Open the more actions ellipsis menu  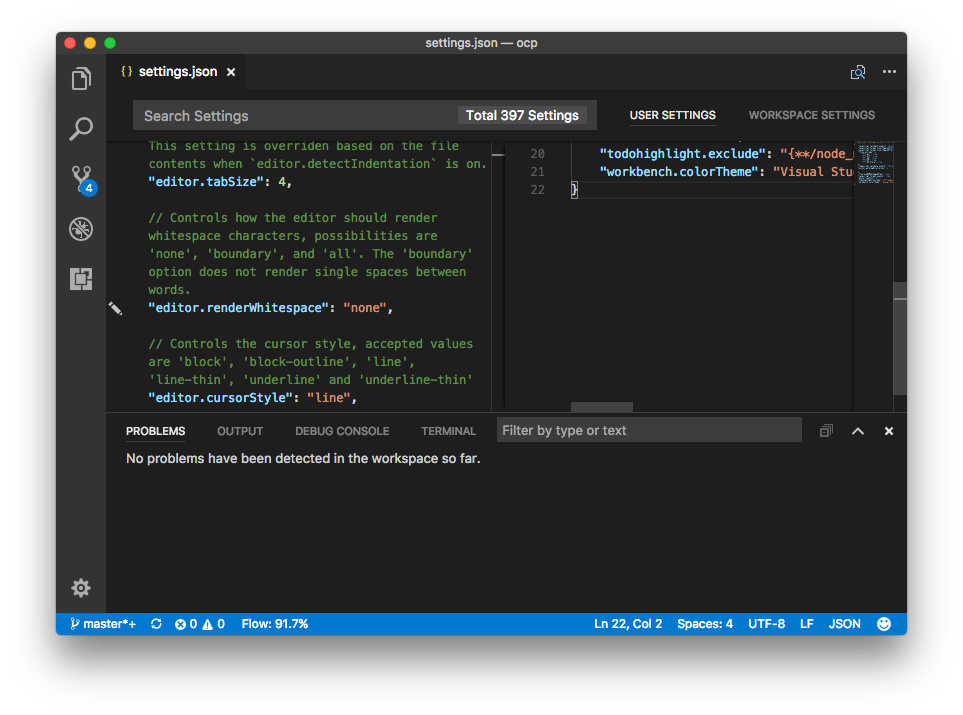pos(889,72)
